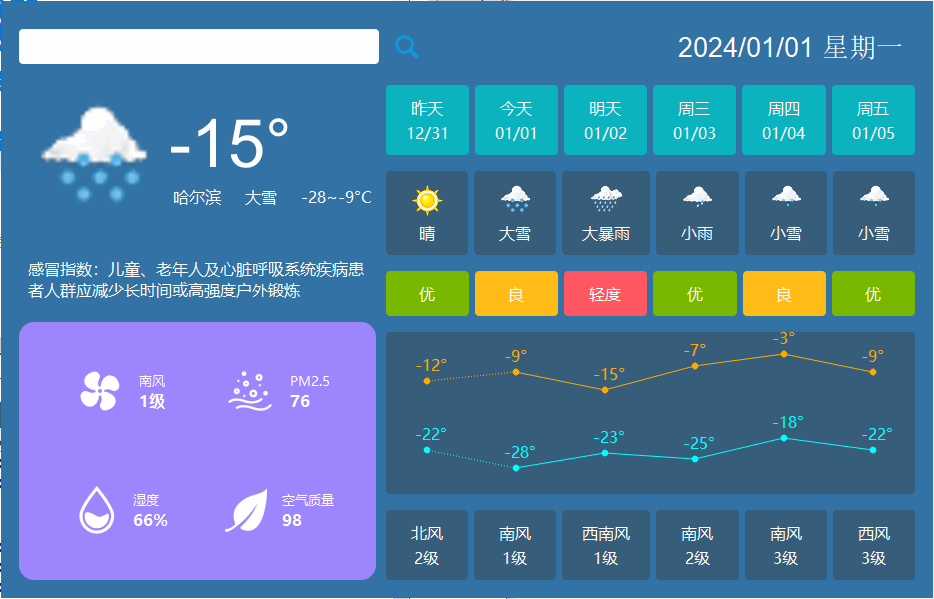Click the orange 良 badge under 今天
The height and width of the screenshot is (599, 934).
pos(516,294)
